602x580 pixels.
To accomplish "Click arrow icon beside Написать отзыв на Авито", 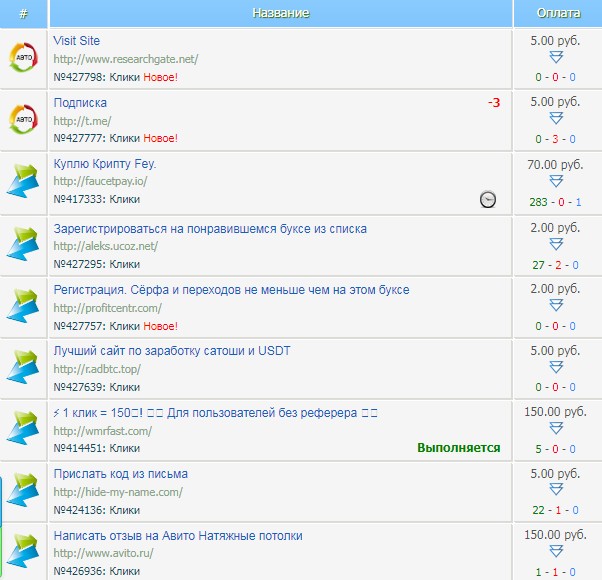I will click(22, 553).
